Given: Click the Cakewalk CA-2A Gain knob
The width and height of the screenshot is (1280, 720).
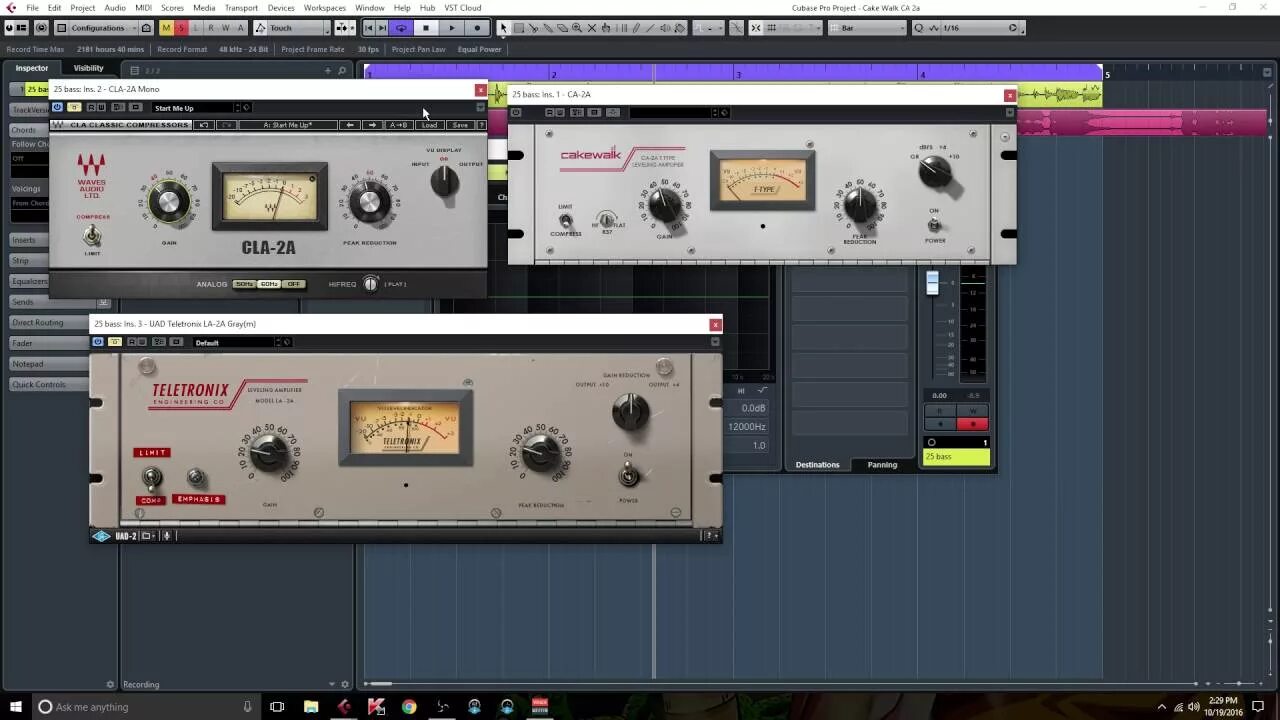Looking at the screenshot, I should pyautogui.click(x=665, y=204).
